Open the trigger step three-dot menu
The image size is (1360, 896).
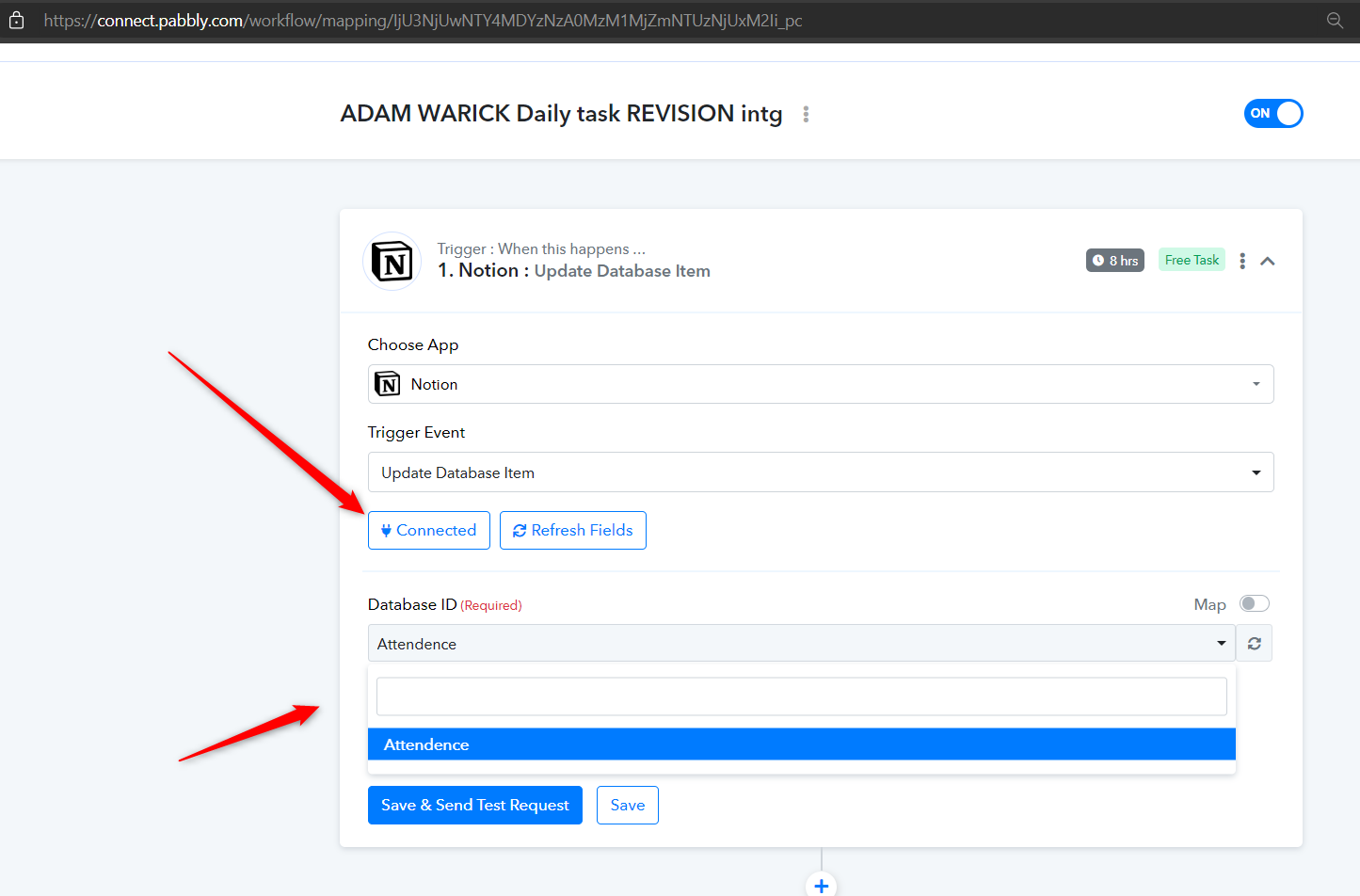(x=1242, y=261)
